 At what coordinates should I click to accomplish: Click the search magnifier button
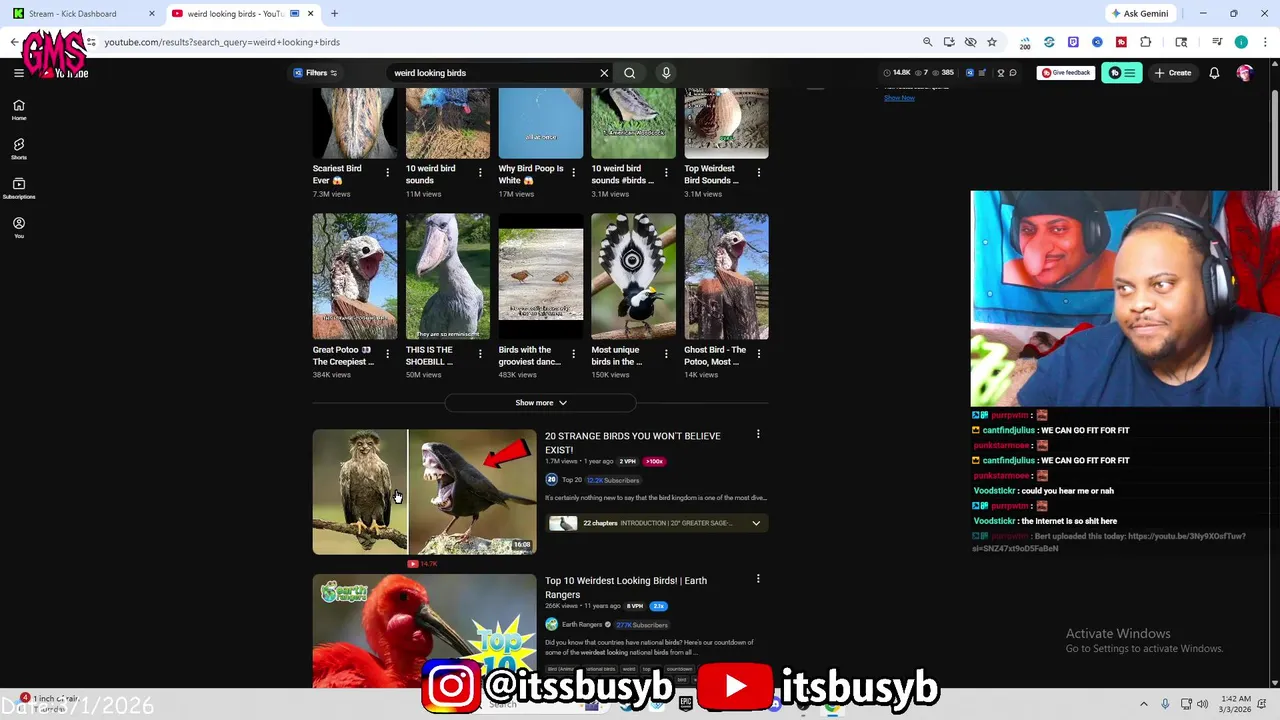pyautogui.click(x=629, y=73)
